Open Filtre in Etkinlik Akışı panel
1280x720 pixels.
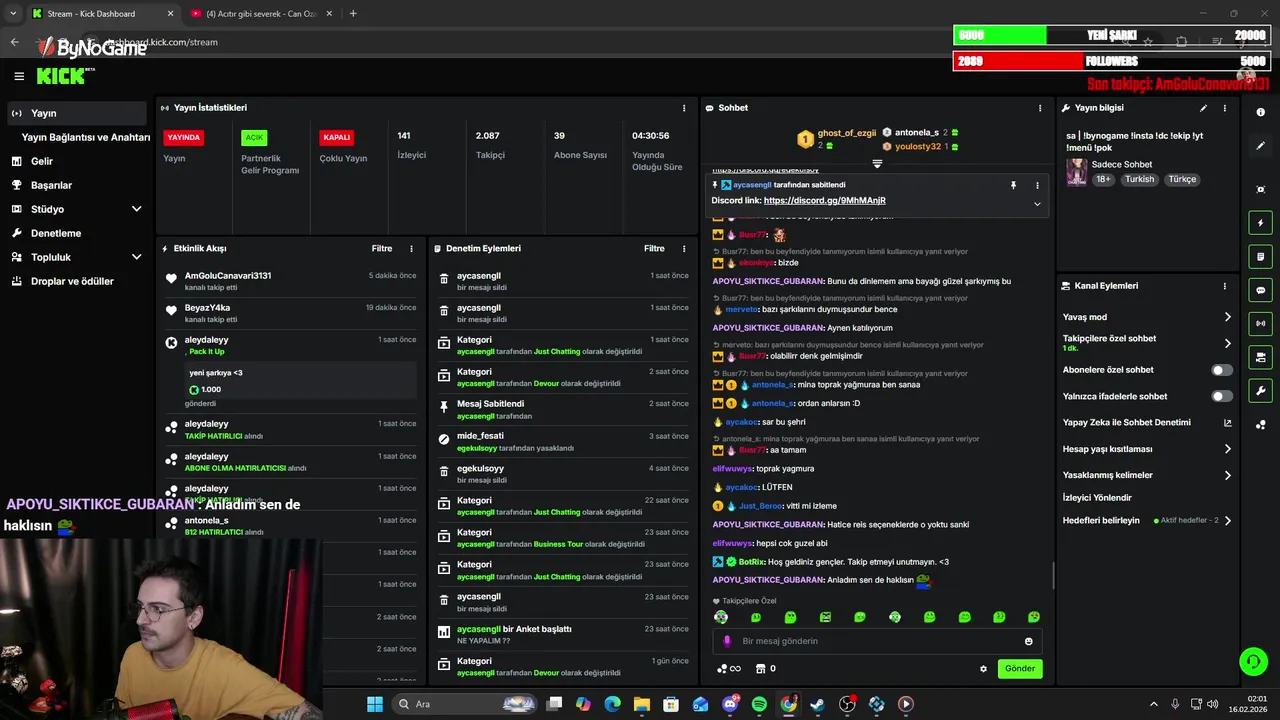[382, 249]
